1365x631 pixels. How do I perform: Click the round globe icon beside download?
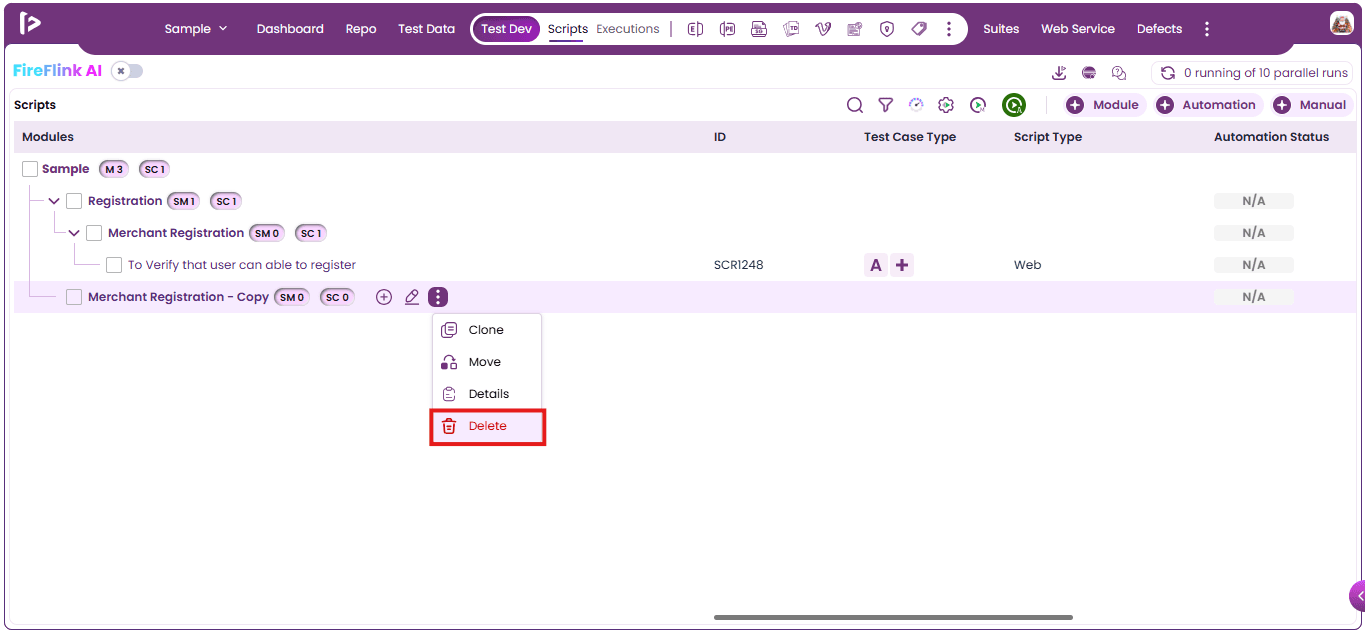tap(1089, 73)
